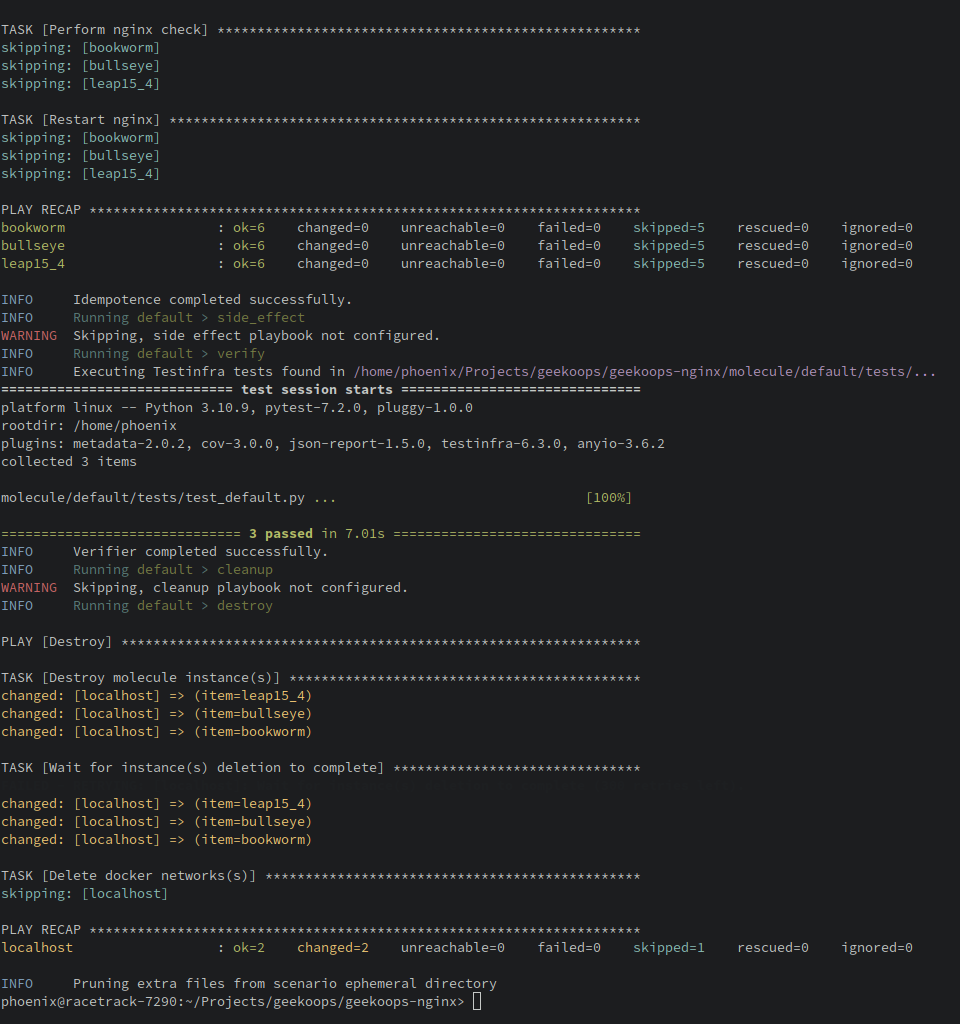The height and width of the screenshot is (1024, 960).
Task: Select the "Idempotence completed successfully." message
Action: [x=212, y=300]
